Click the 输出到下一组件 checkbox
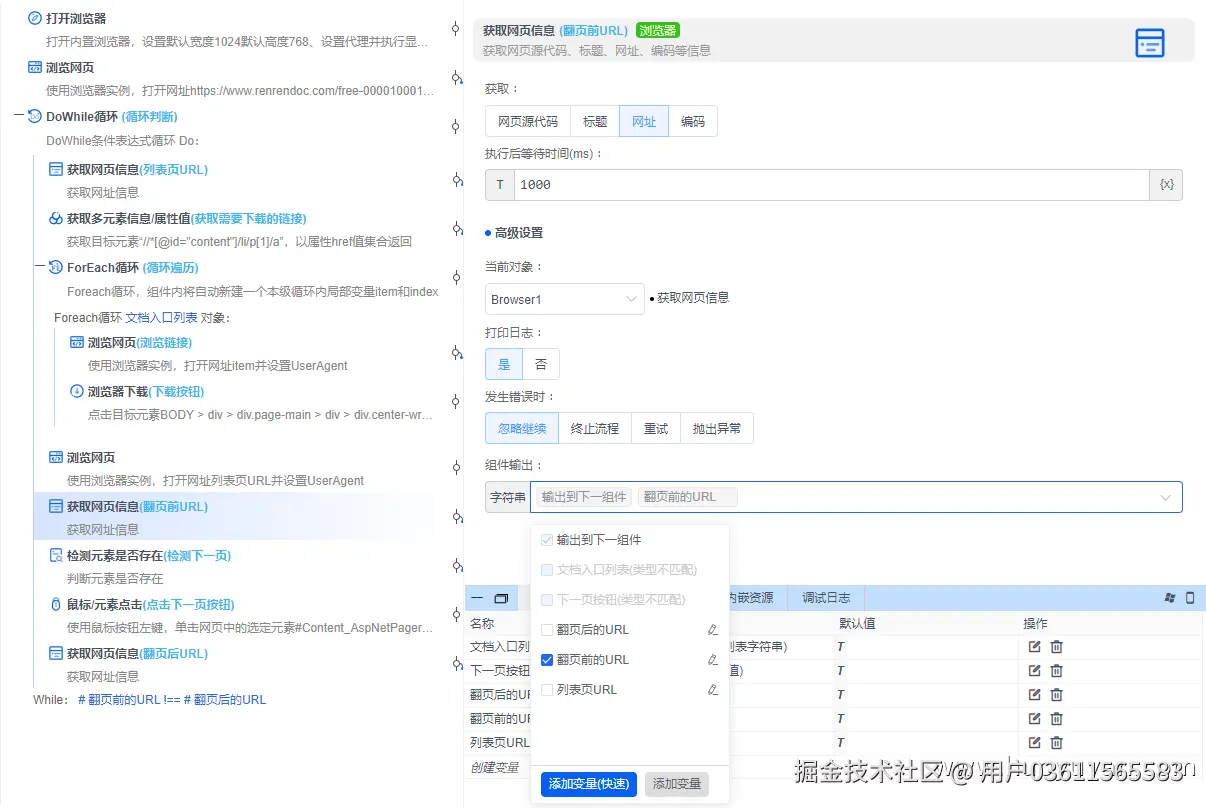Viewport: 1206px width, 808px height. [547, 540]
